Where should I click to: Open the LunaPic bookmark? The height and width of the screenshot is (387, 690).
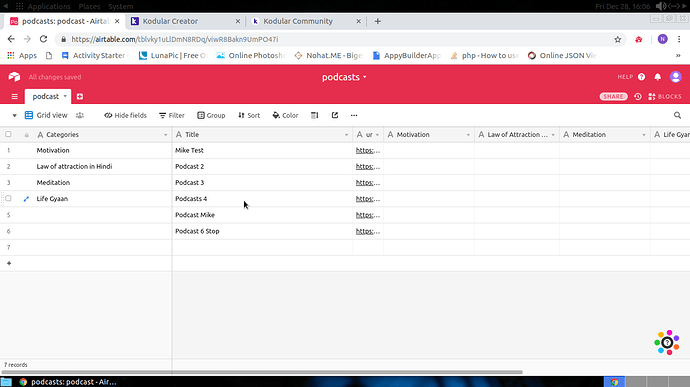point(173,55)
